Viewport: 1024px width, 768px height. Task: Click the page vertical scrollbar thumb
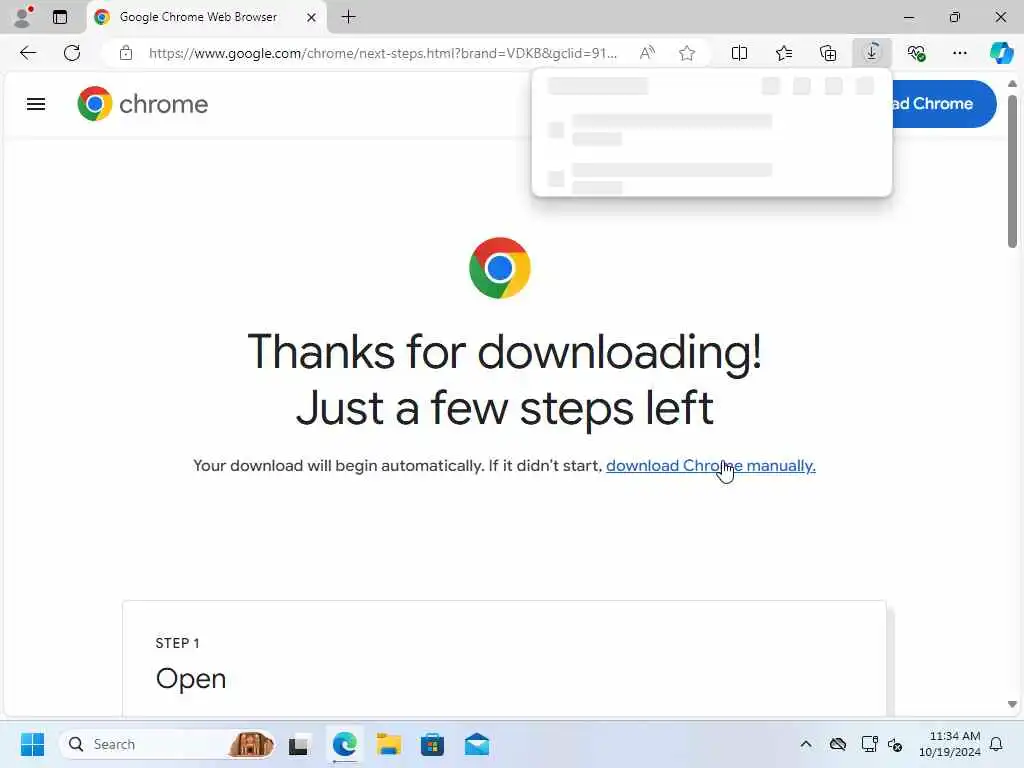1012,171
